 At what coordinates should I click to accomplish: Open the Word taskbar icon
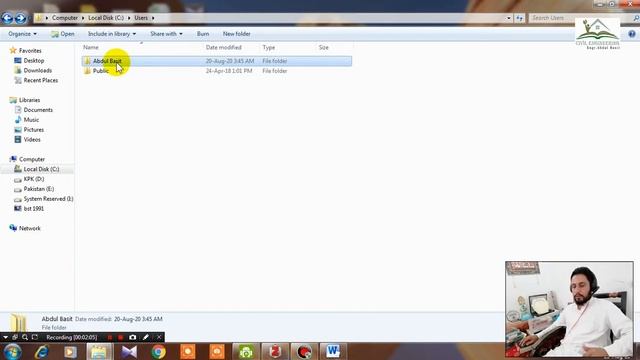(333, 351)
